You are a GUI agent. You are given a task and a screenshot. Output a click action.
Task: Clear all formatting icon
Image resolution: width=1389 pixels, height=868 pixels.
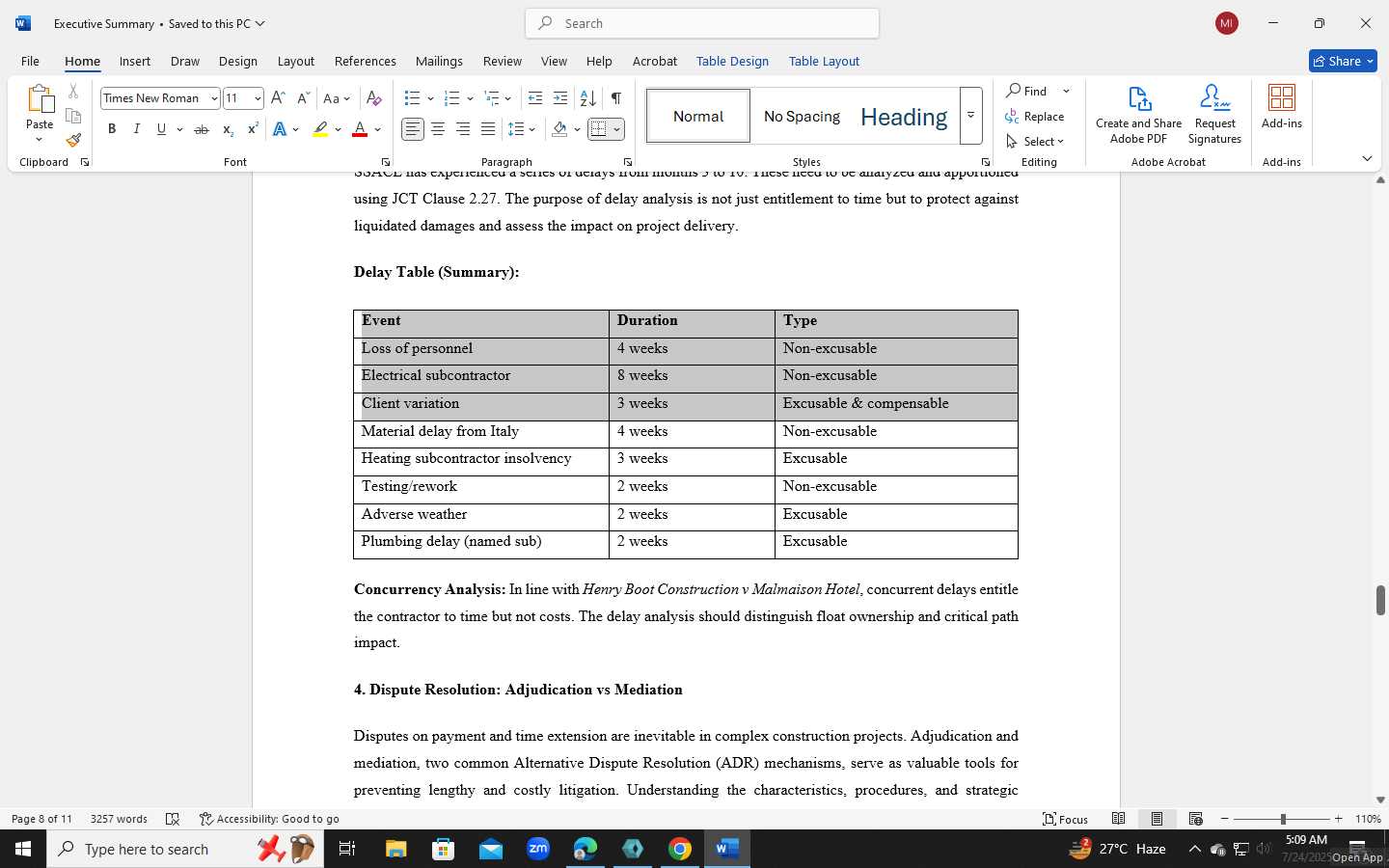point(374,98)
